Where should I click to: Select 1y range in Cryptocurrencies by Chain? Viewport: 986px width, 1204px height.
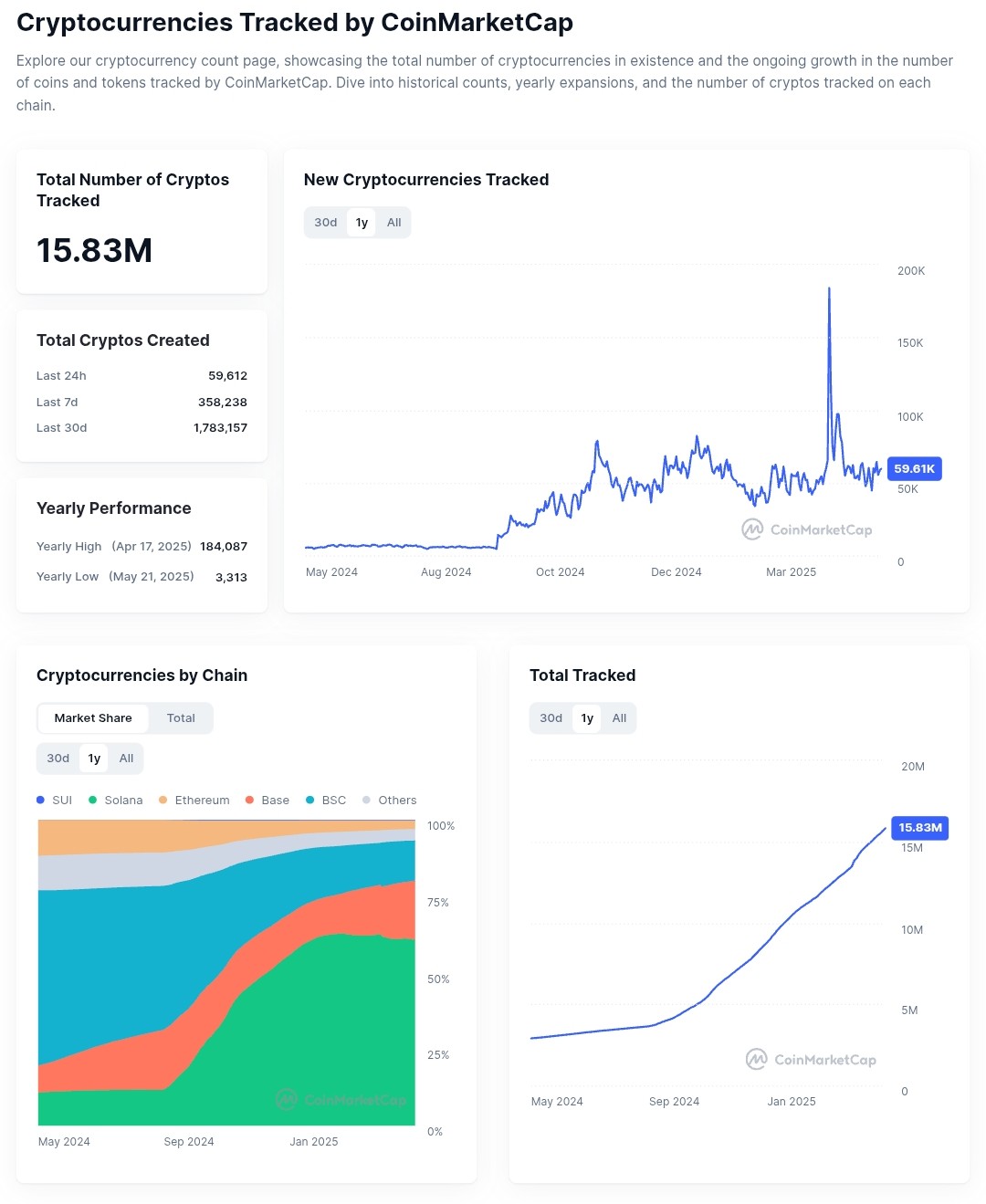click(94, 759)
